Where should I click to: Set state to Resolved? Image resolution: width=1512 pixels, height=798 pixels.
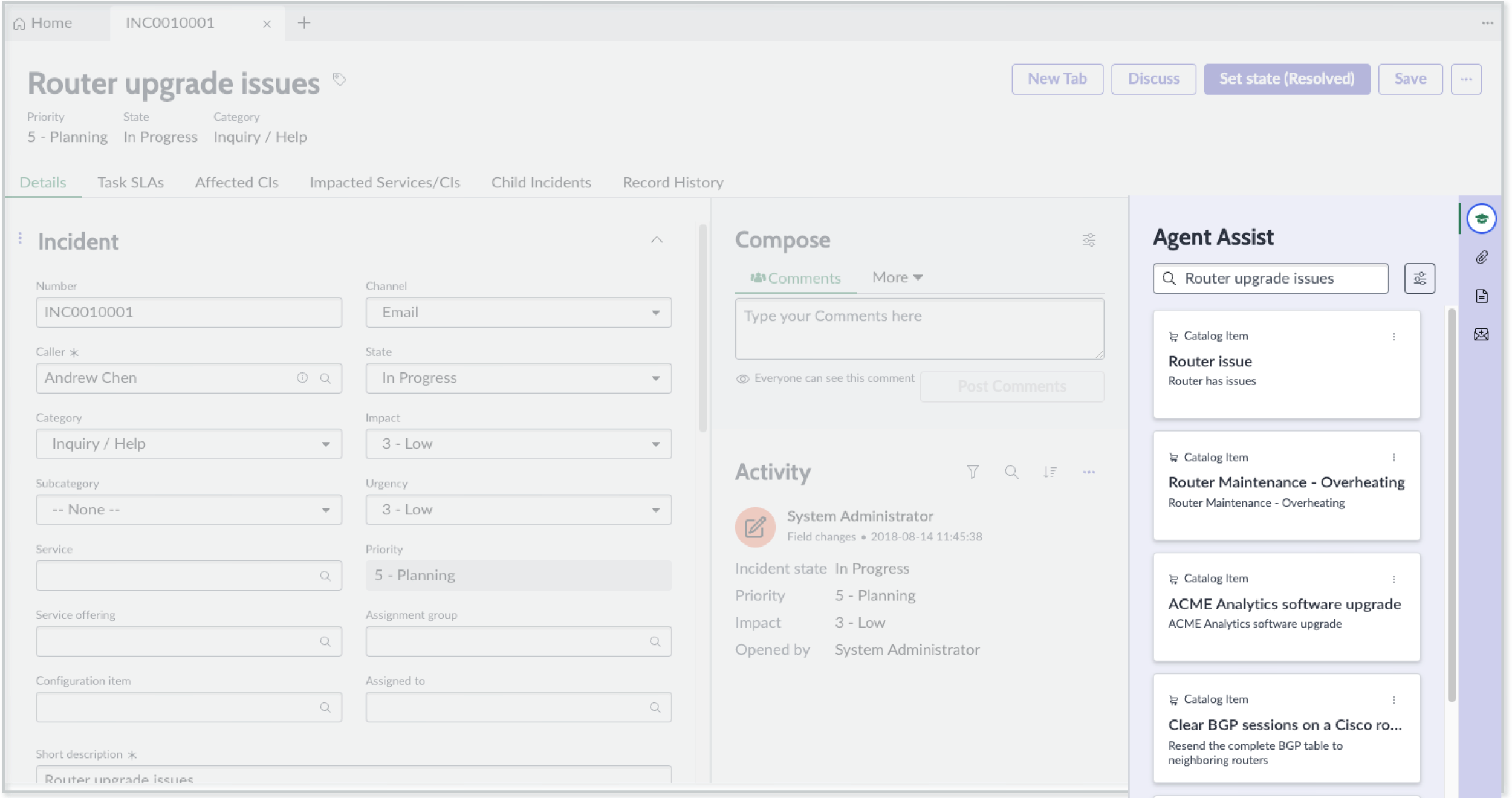coord(1287,79)
